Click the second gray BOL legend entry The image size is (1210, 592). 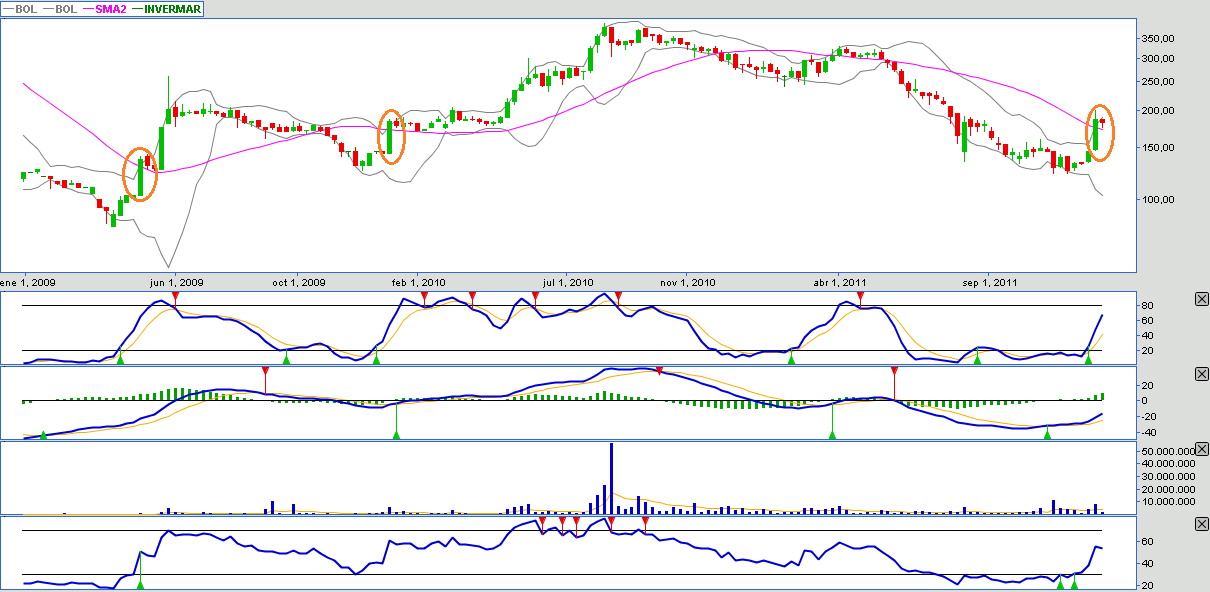[62, 9]
